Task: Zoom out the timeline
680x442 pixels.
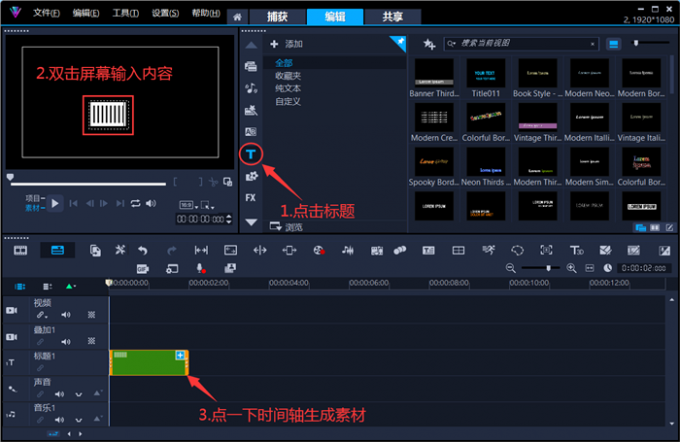Action: (x=511, y=268)
